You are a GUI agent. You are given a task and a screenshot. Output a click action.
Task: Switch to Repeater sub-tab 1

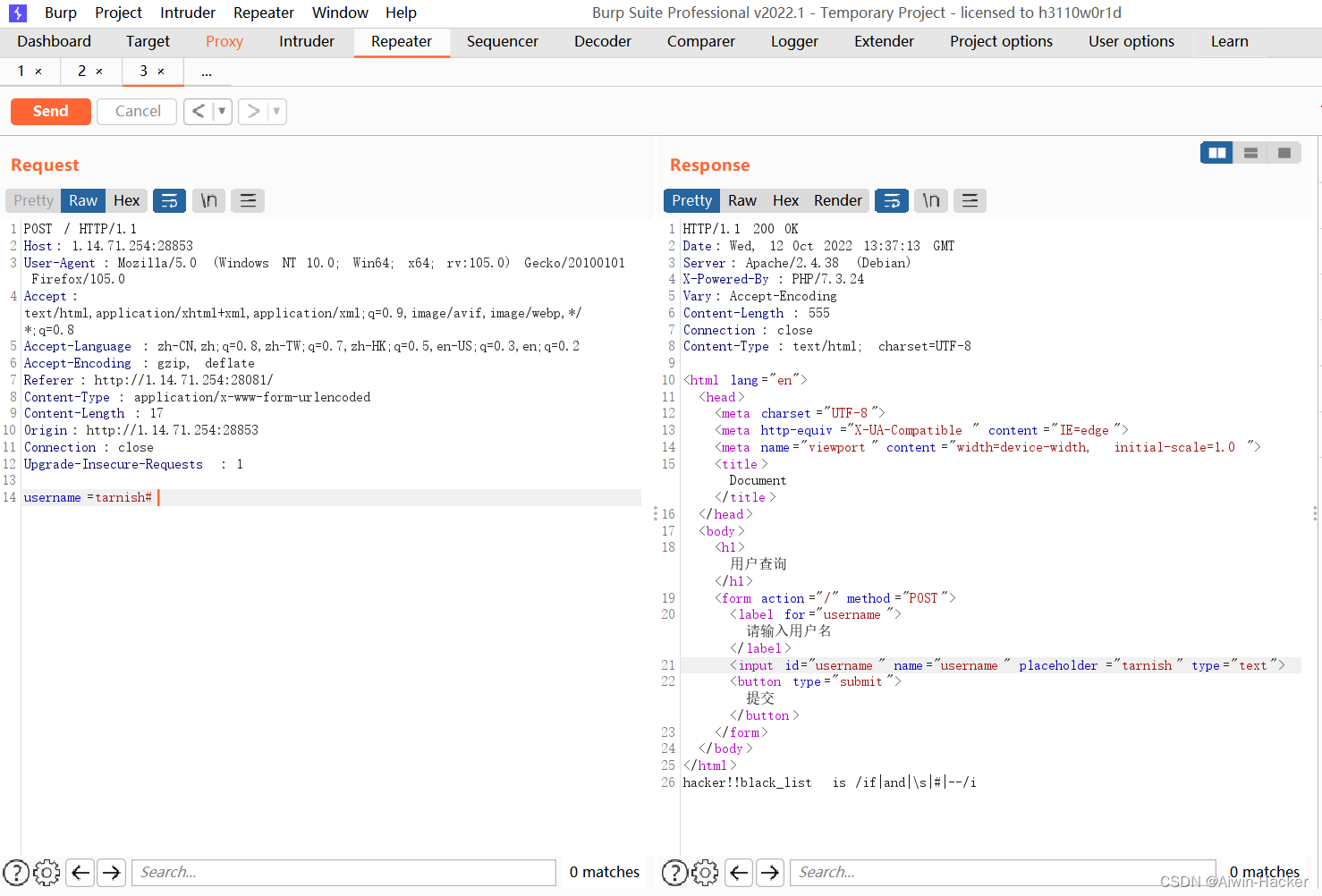tap(21, 71)
